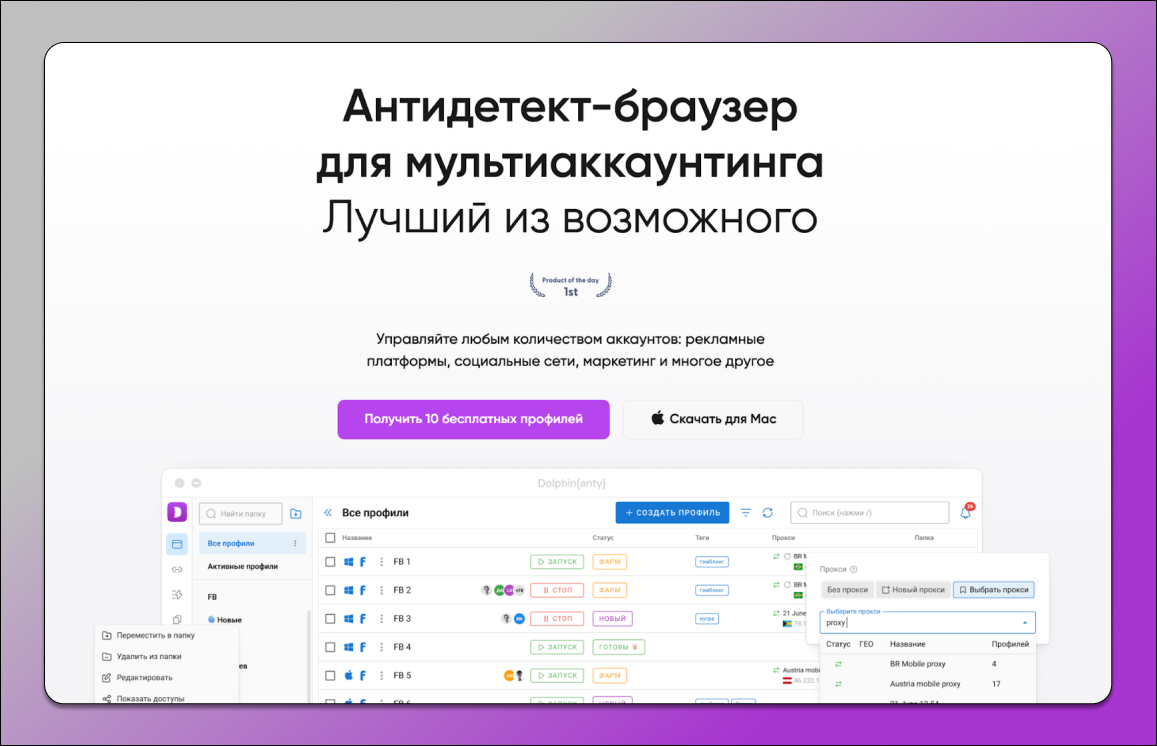The height and width of the screenshot is (746, 1157).
Task: Click the new folder icon beside folder search
Action: click(x=296, y=513)
